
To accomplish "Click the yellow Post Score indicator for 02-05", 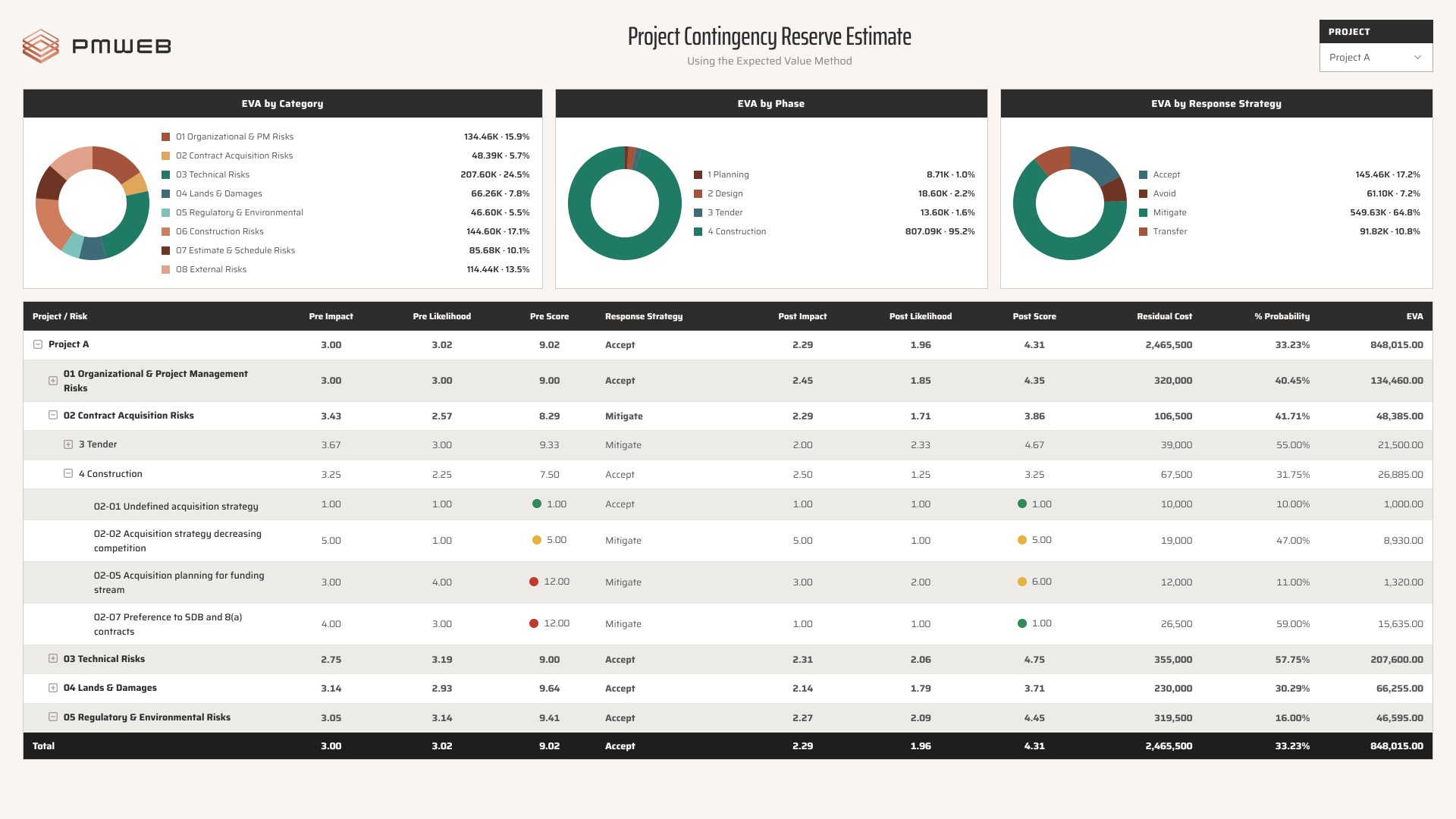I will click(x=1022, y=582).
